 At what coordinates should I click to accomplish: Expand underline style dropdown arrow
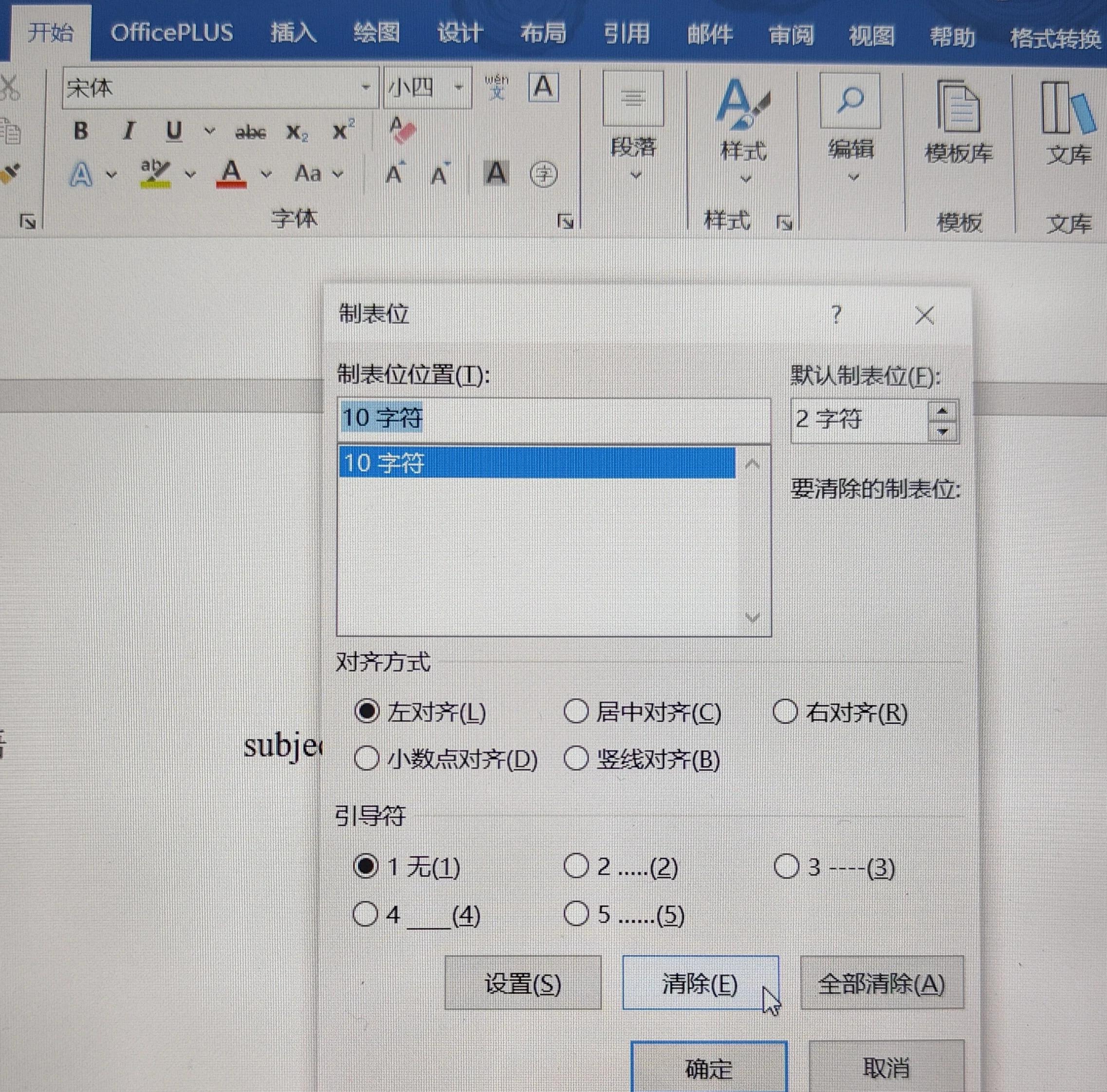[210, 131]
